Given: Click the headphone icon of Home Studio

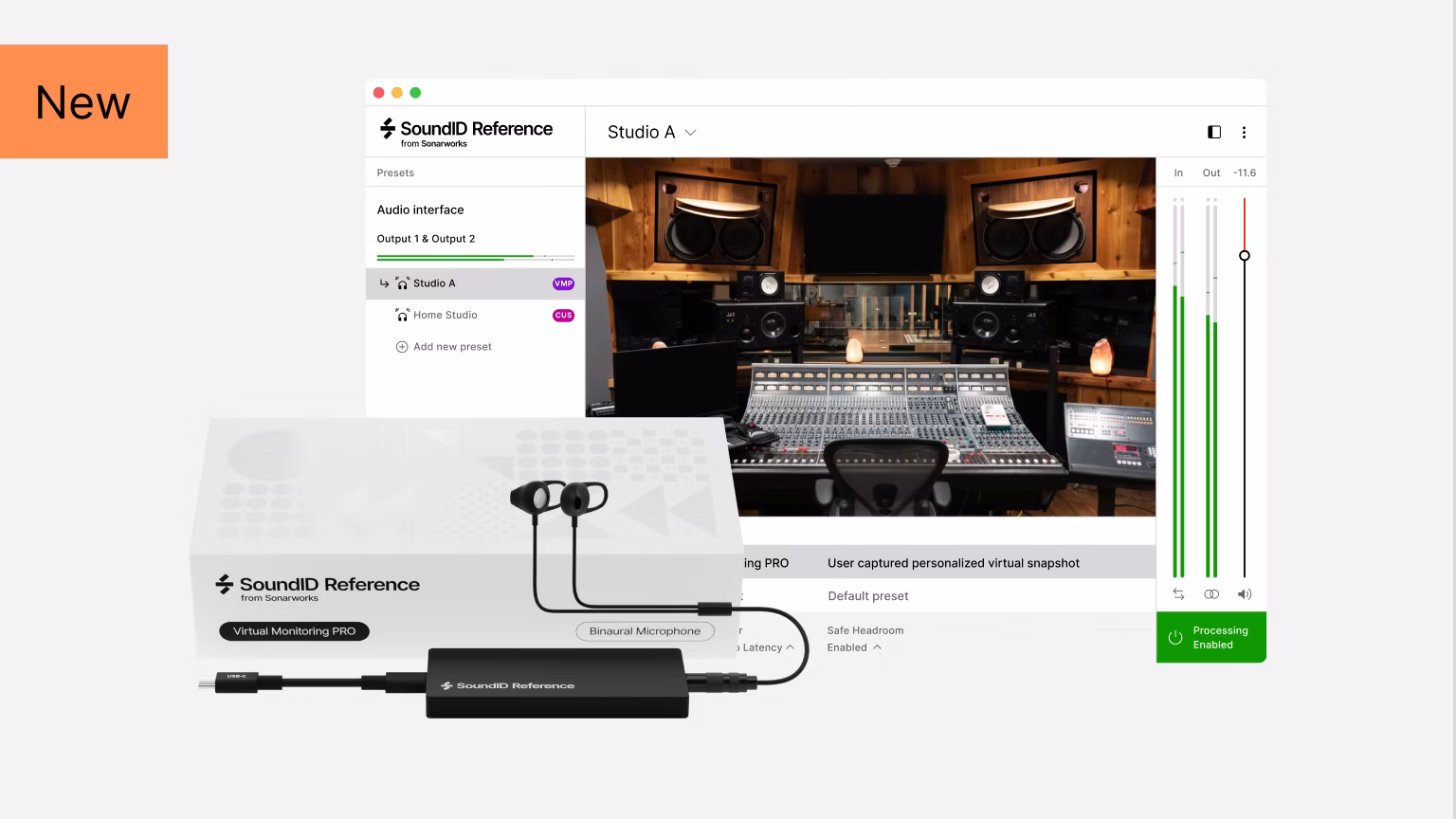Looking at the screenshot, I should pos(402,315).
